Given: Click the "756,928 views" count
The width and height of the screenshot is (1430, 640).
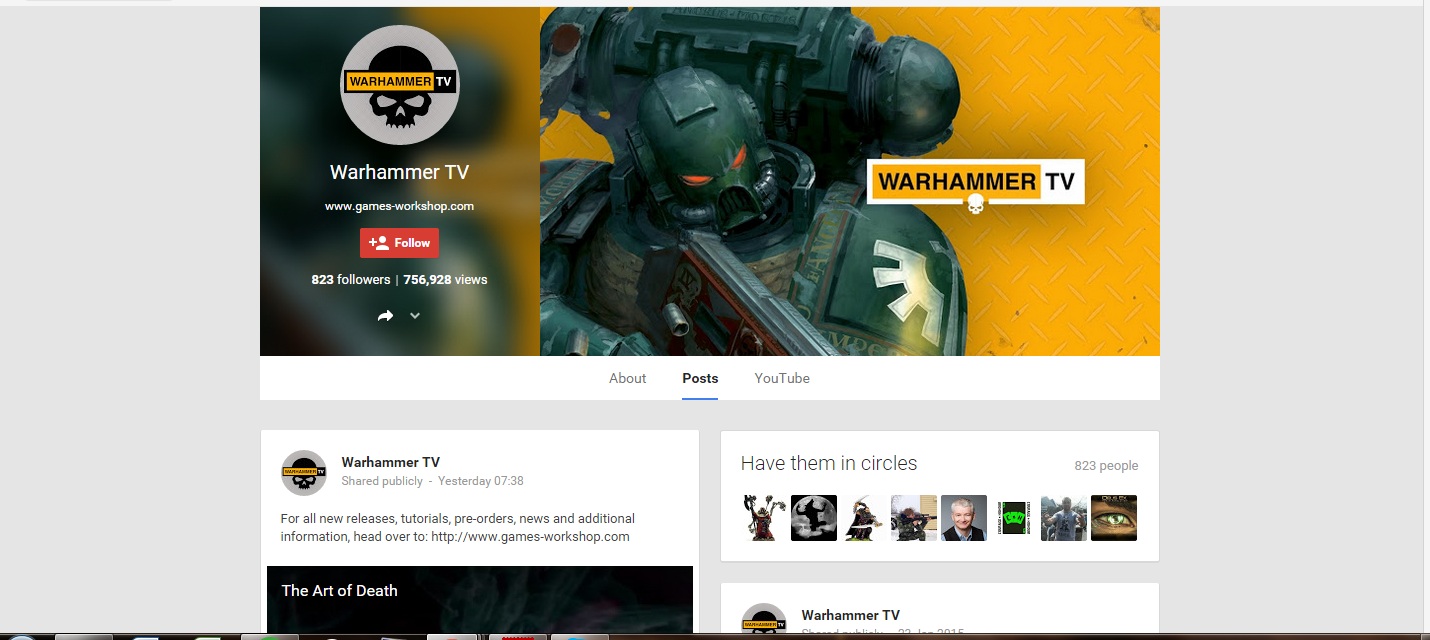Looking at the screenshot, I should 445,280.
